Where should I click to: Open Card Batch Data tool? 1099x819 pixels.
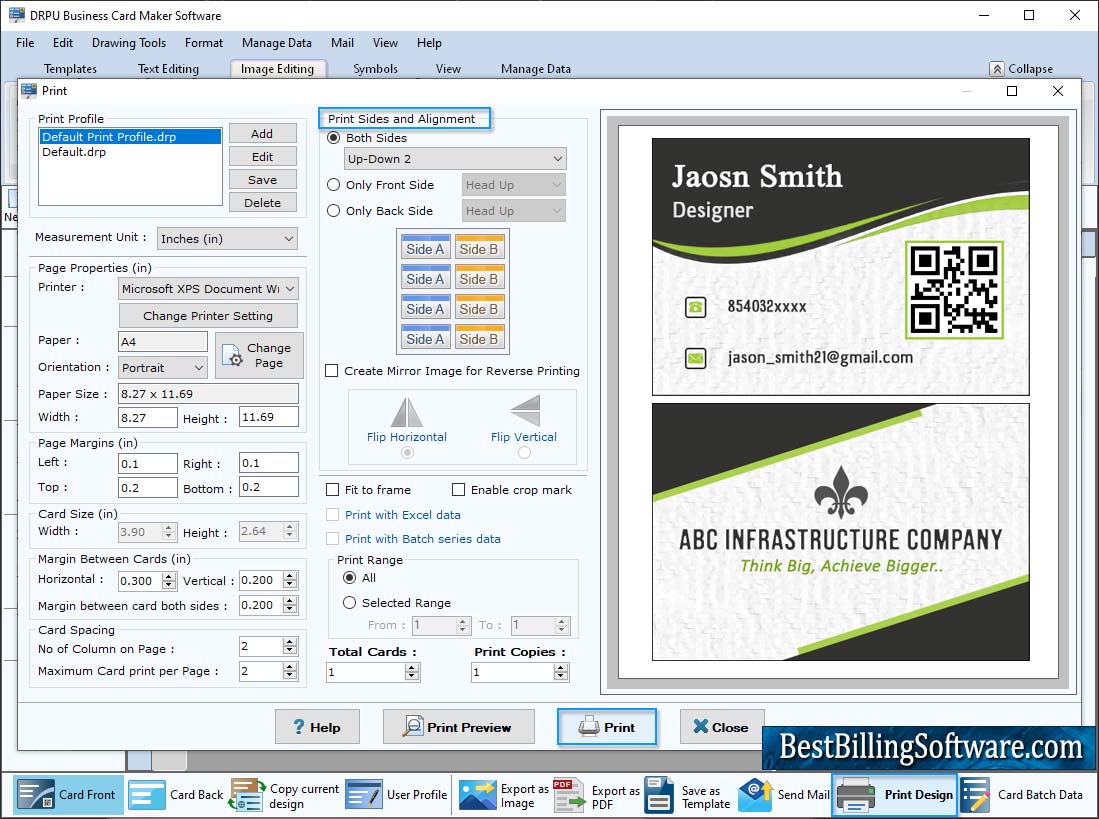pyautogui.click(x=1022, y=794)
